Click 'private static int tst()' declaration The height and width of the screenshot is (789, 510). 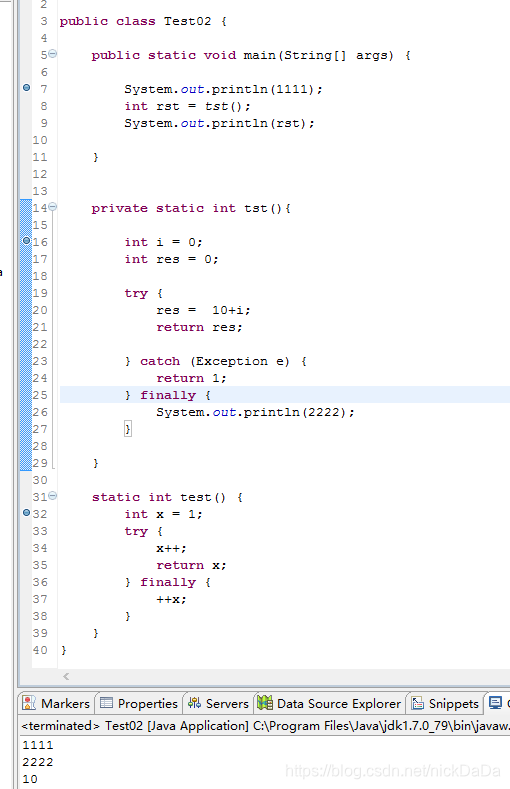[x=187, y=208]
